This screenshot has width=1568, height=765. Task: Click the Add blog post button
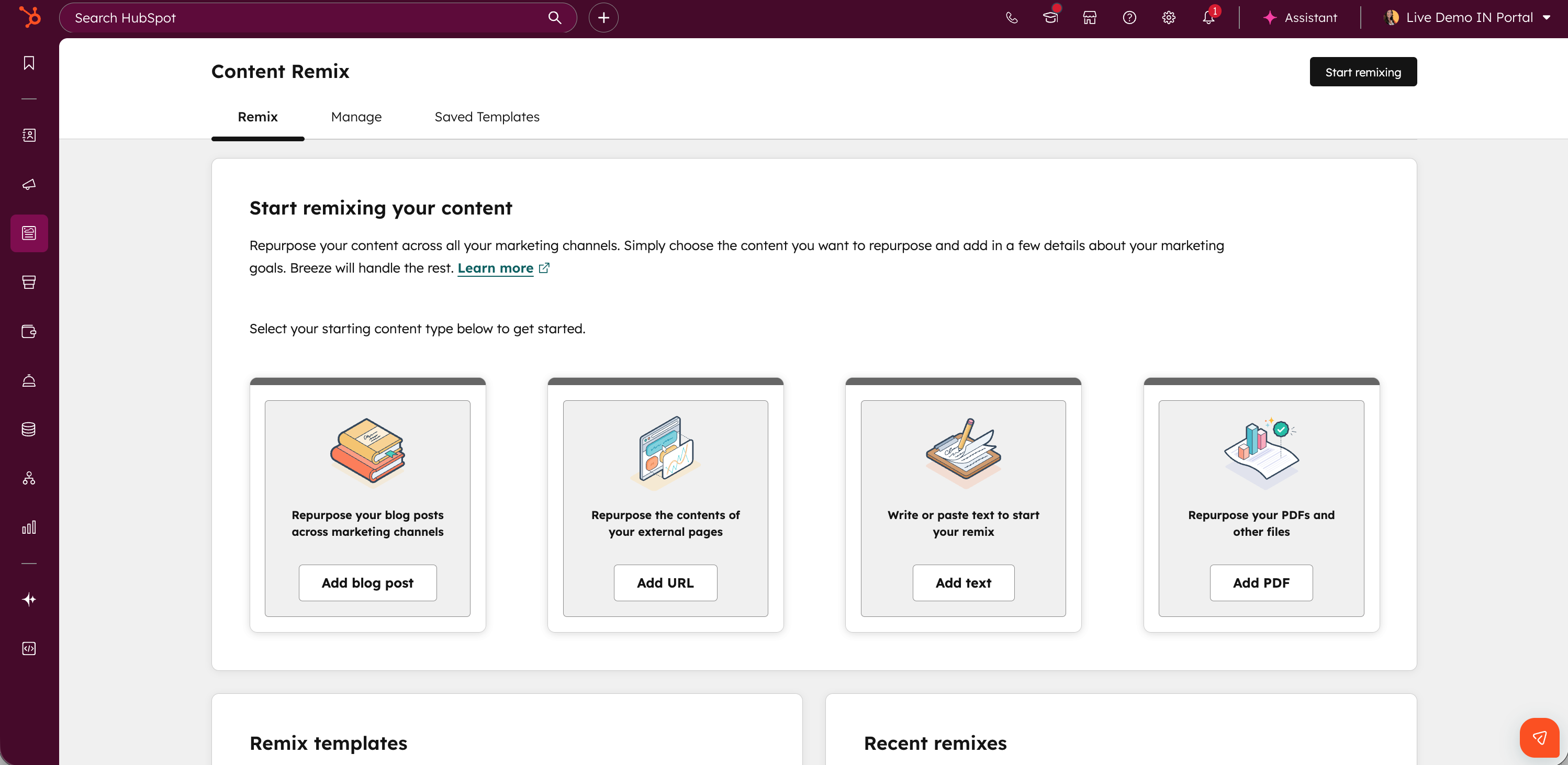point(367,582)
